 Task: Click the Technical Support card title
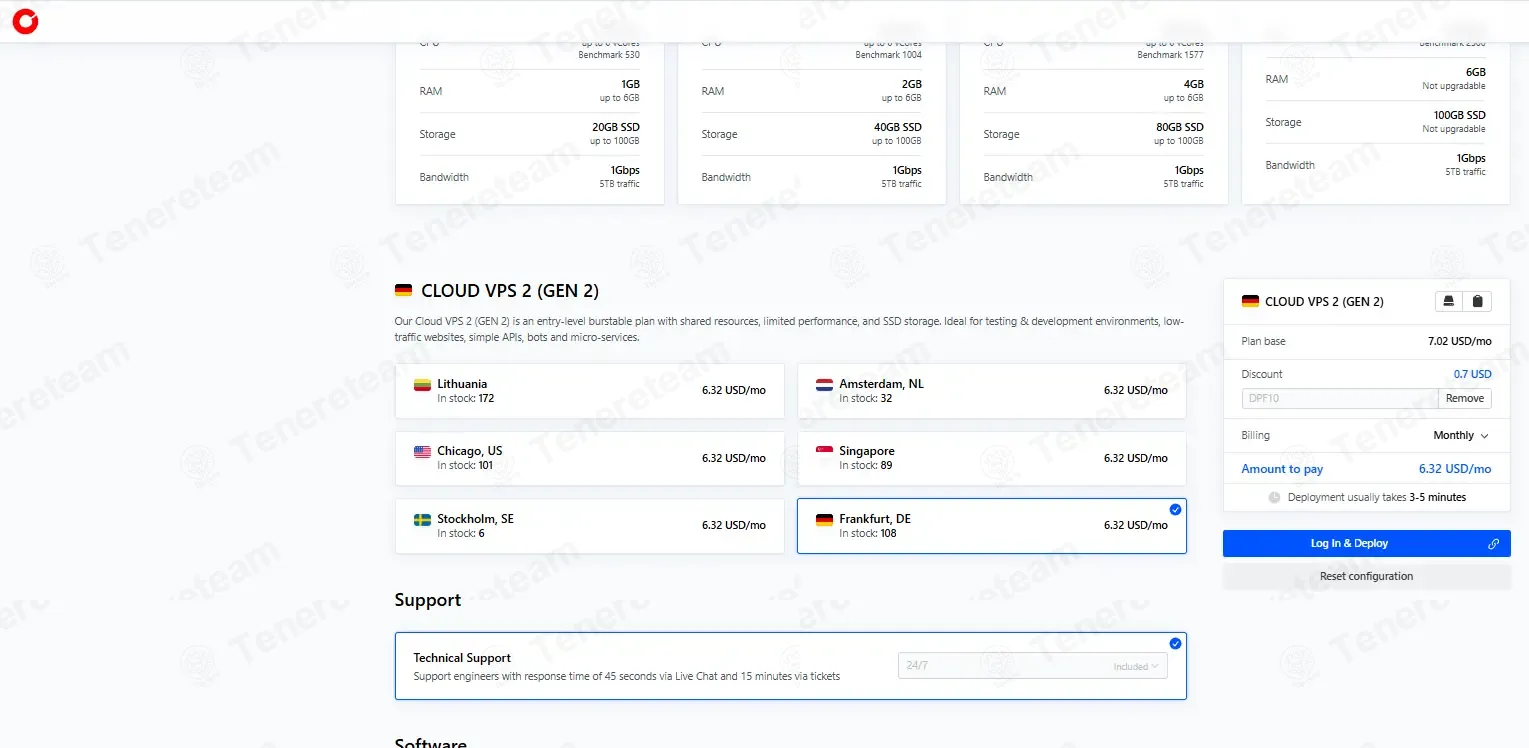click(x=462, y=658)
